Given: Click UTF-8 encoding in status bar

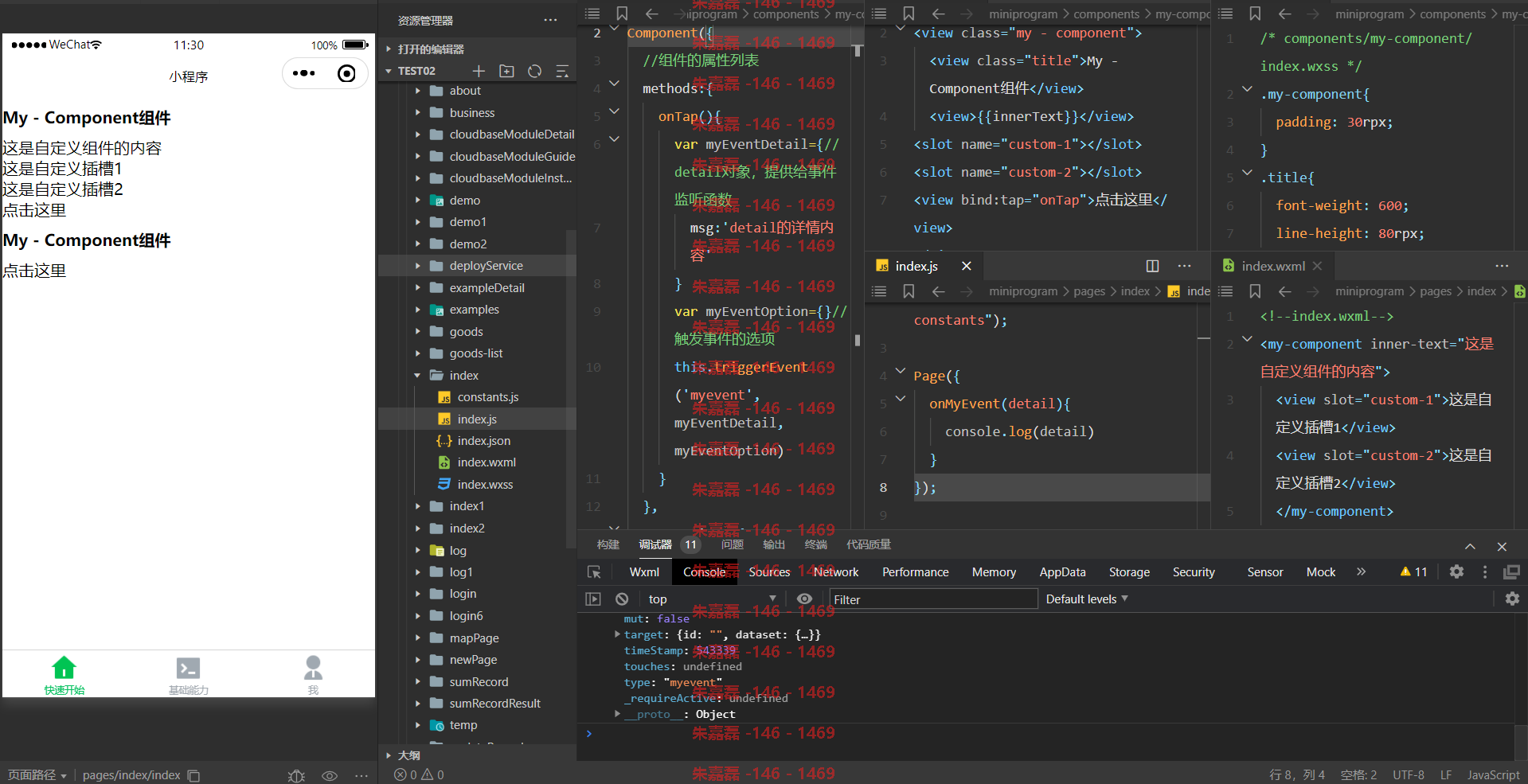Looking at the screenshot, I should click(x=1408, y=774).
